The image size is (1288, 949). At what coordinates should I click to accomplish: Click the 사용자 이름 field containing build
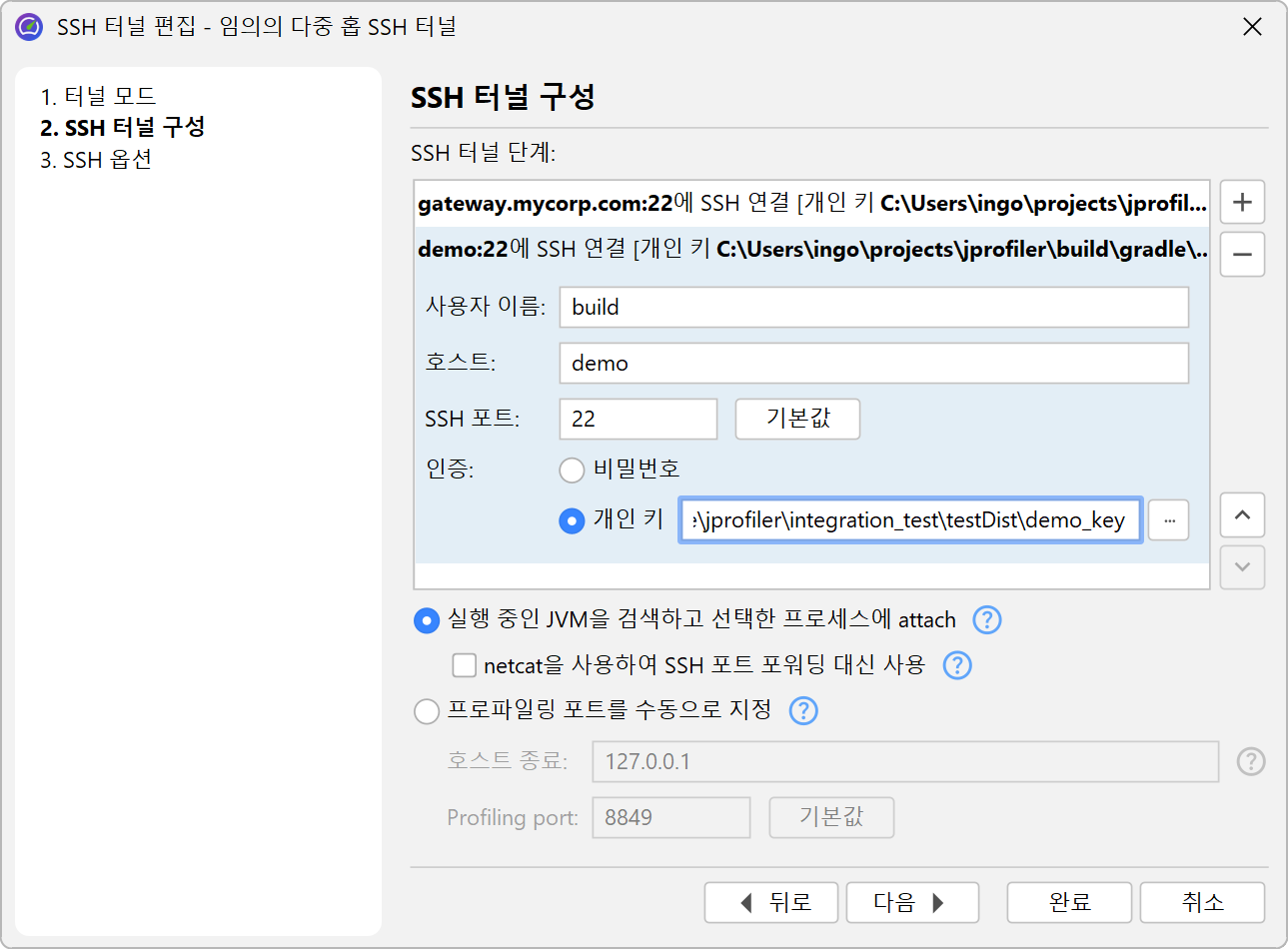[x=873, y=307]
